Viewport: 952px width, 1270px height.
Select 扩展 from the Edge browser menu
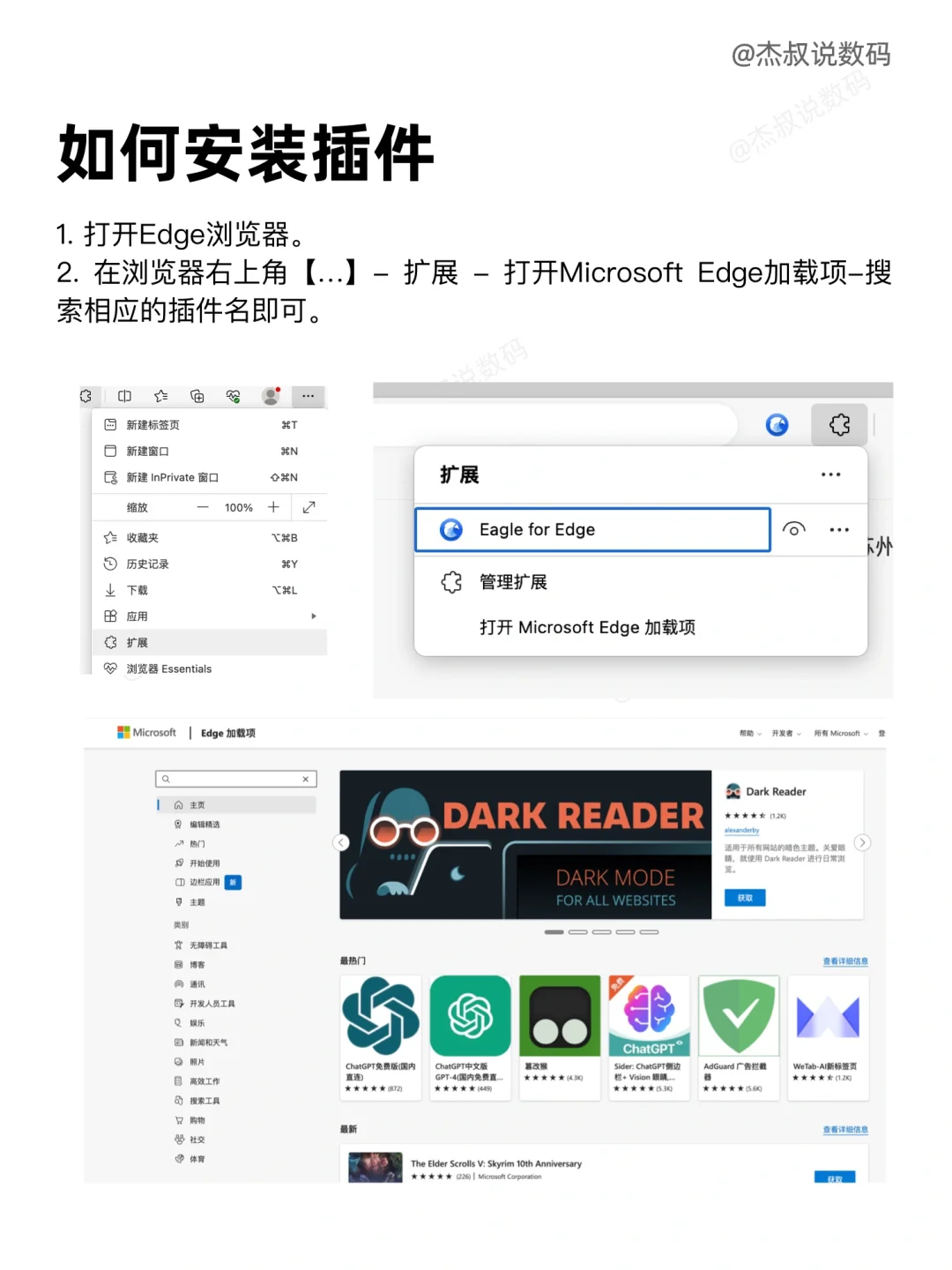point(138,642)
